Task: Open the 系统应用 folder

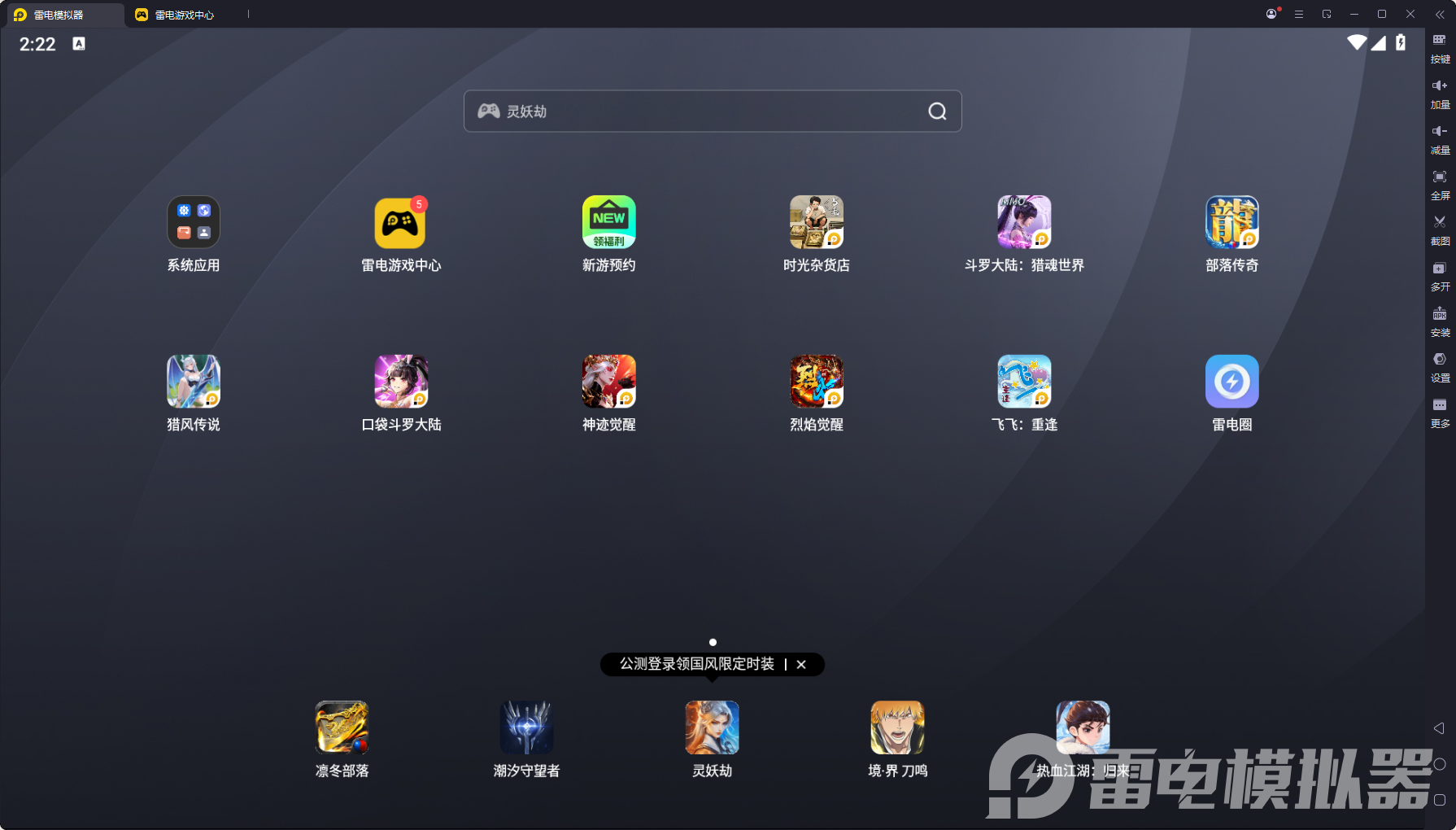Action: coord(194,222)
